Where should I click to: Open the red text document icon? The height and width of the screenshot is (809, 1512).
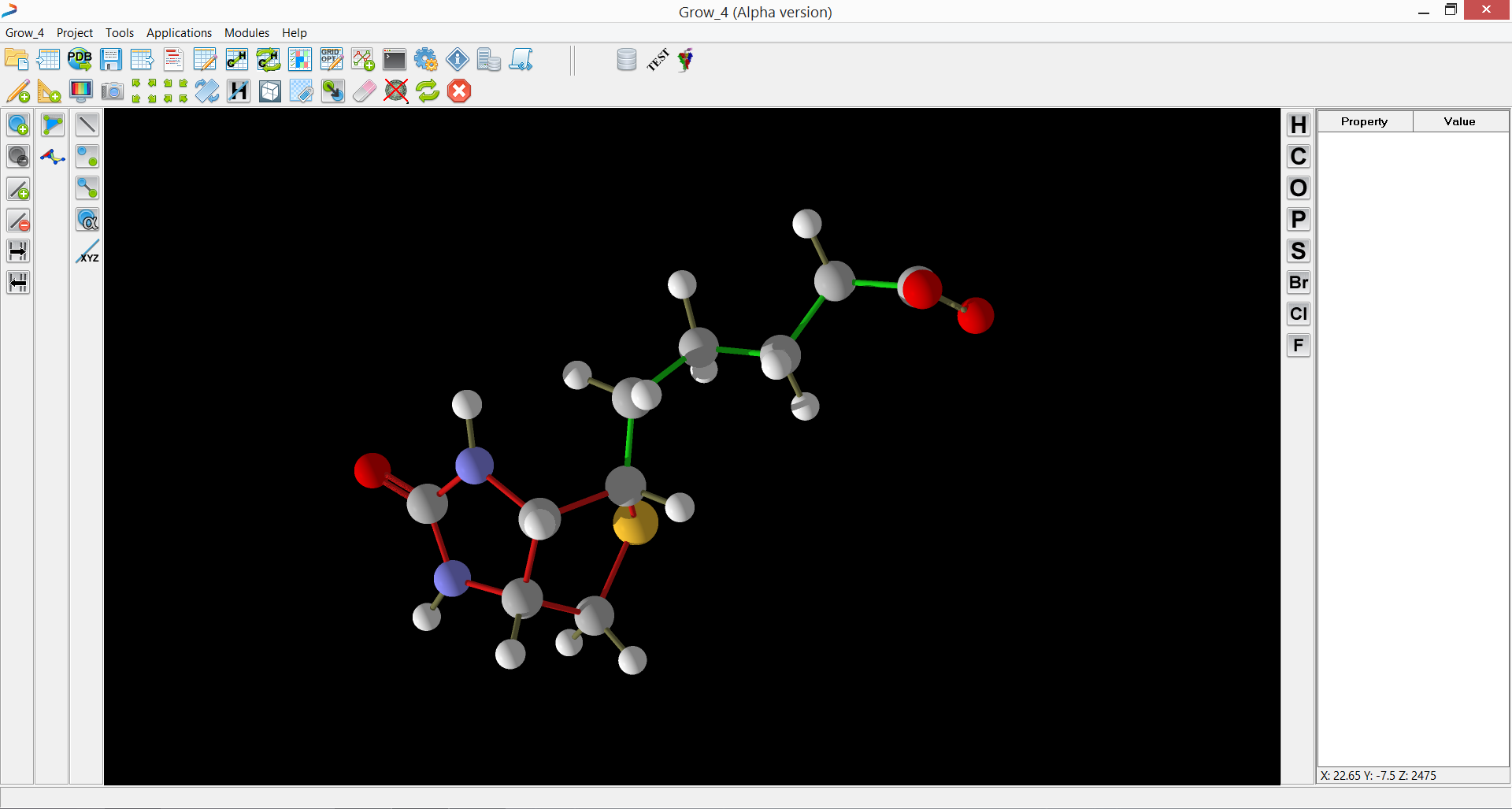(174, 60)
